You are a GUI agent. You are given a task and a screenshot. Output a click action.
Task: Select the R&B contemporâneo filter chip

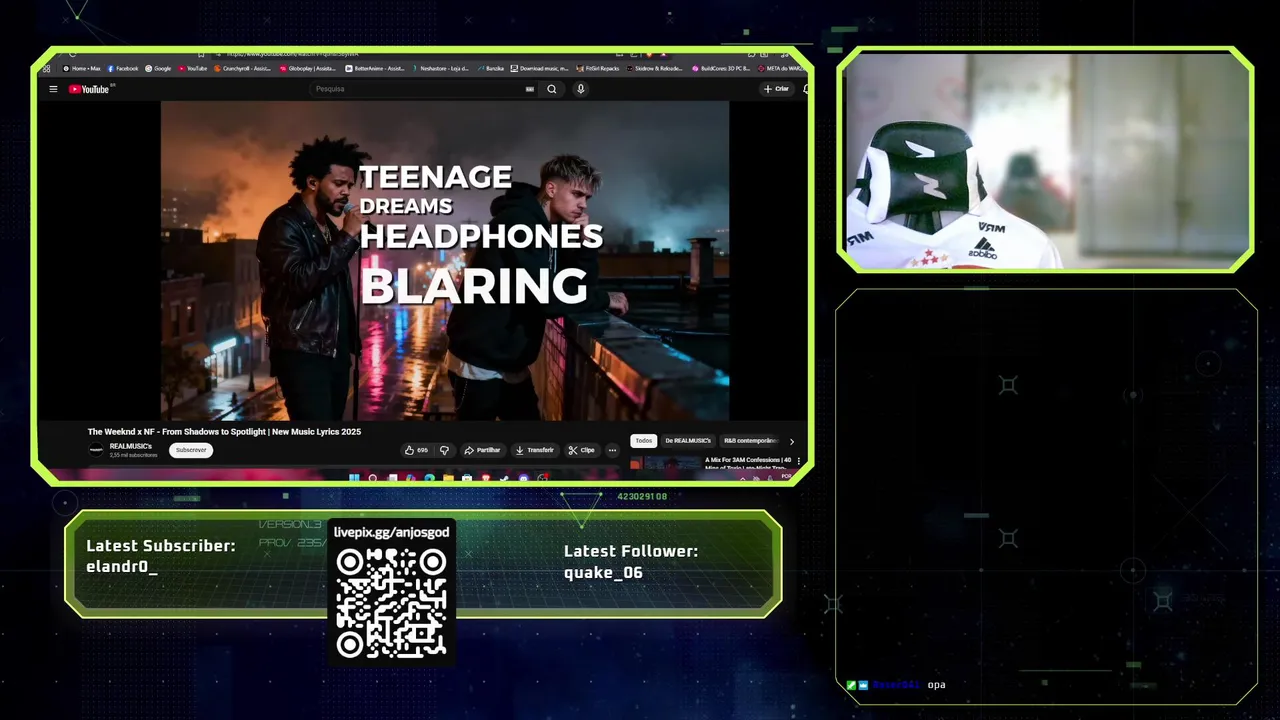pyautogui.click(x=750, y=441)
